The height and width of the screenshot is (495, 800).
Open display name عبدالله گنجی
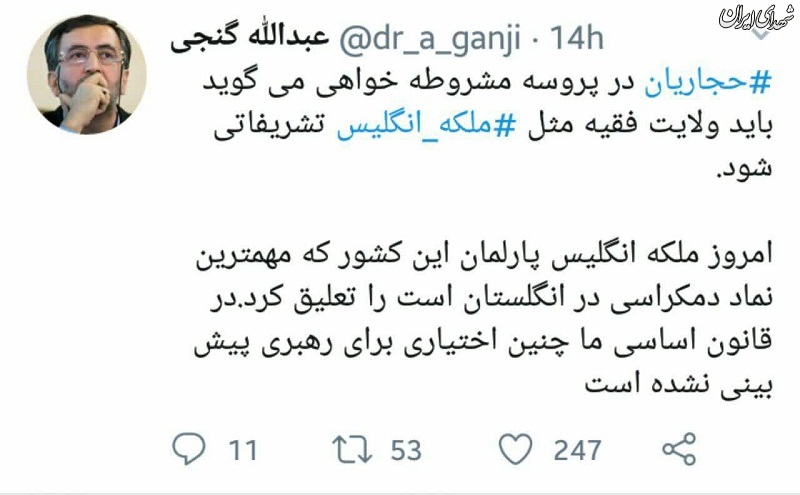[250, 38]
